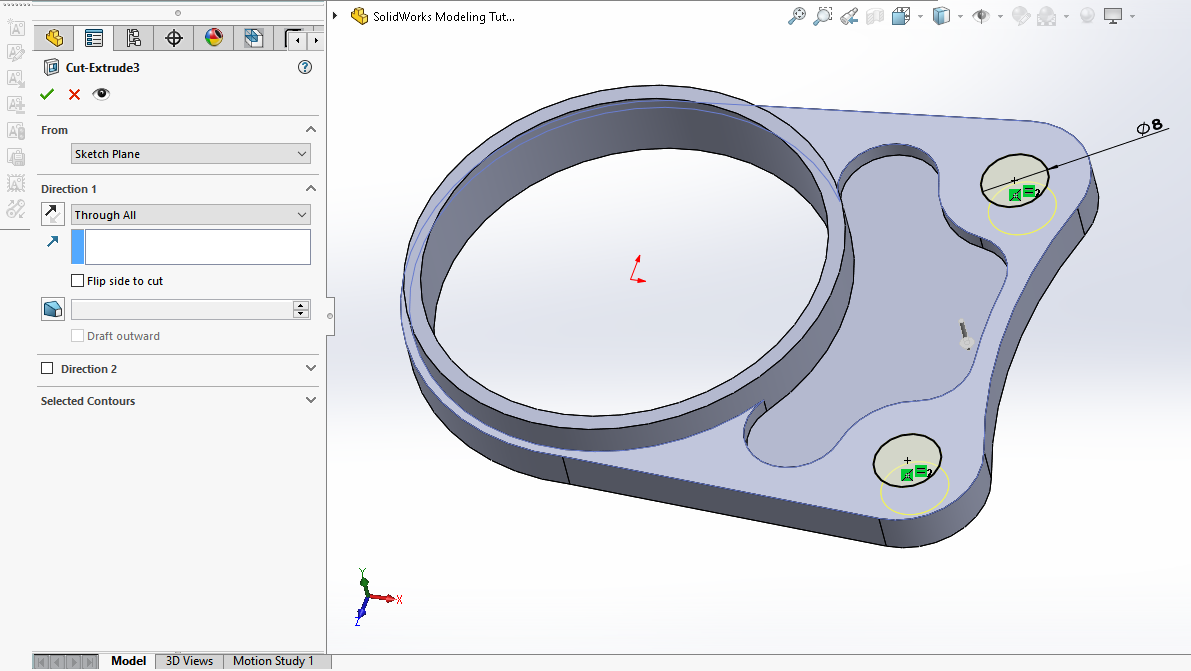Toggle the detailed preview eye icon
Image resolution: width=1191 pixels, height=671 pixels.
pos(101,94)
